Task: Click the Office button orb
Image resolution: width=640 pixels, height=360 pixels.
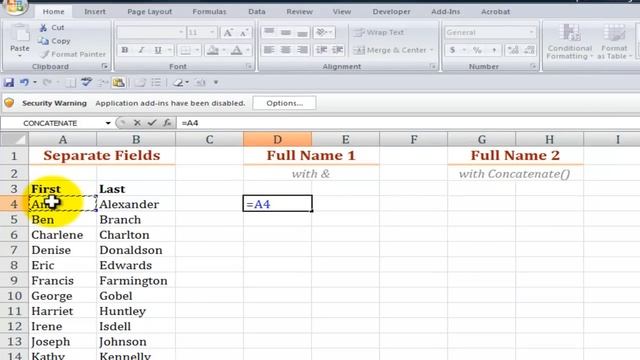Action: [15, 6]
